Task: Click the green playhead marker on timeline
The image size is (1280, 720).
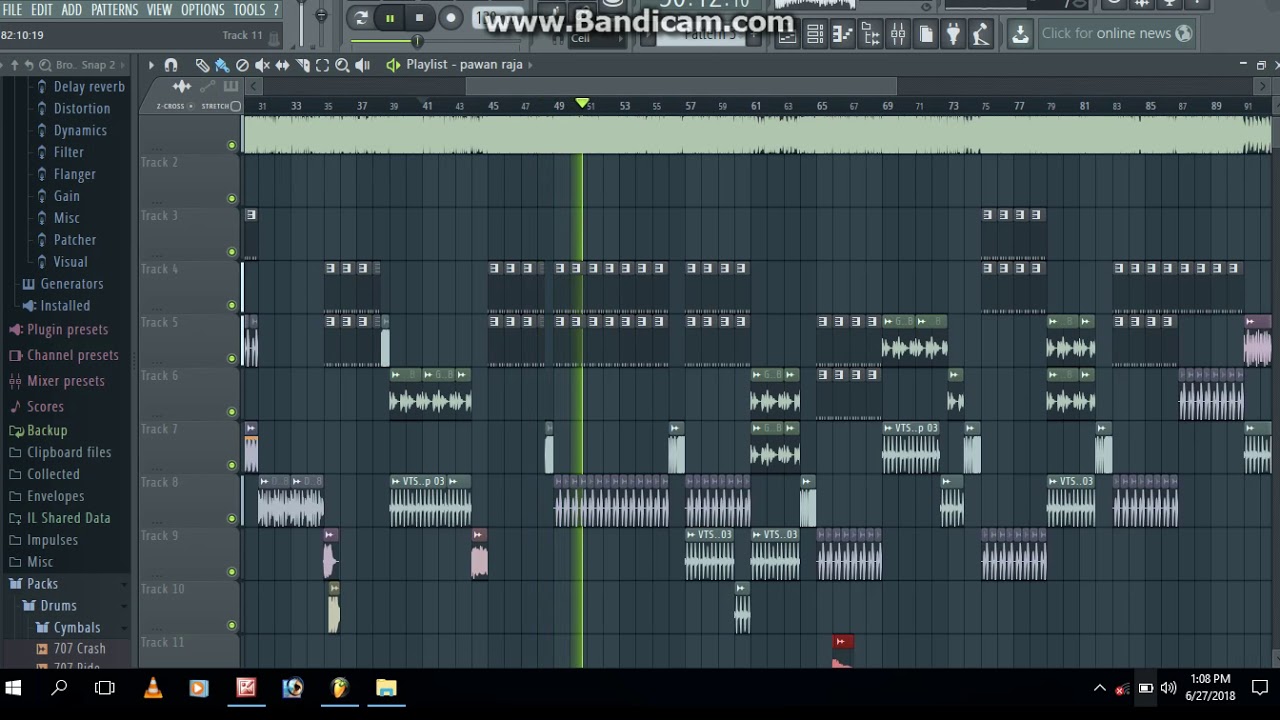Action: pyautogui.click(x=582, y=104)
